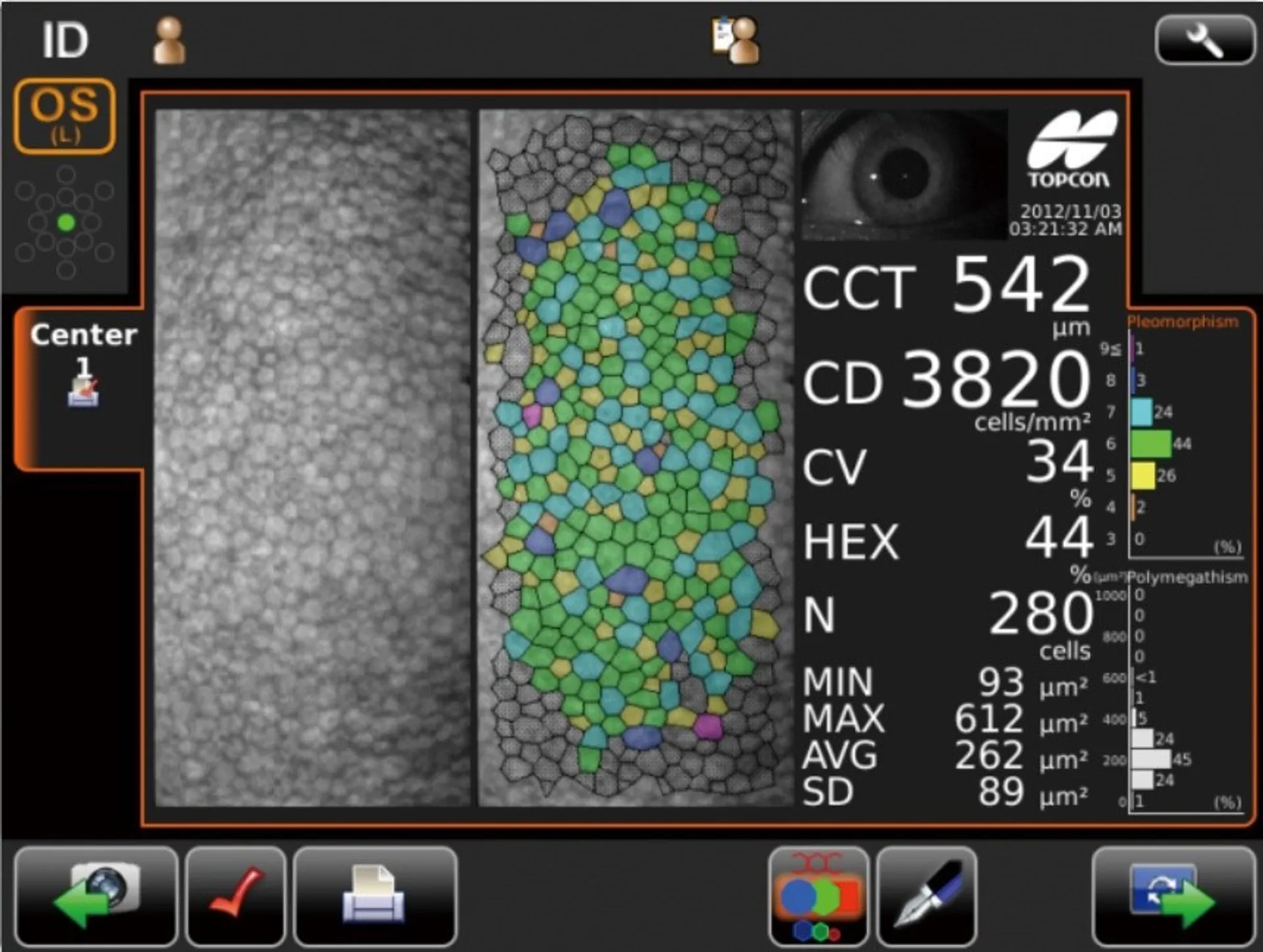This screenshot has width=1263, height=952.
Task: Go back to capture with camera arrow
Action: [x=97, y=897]
